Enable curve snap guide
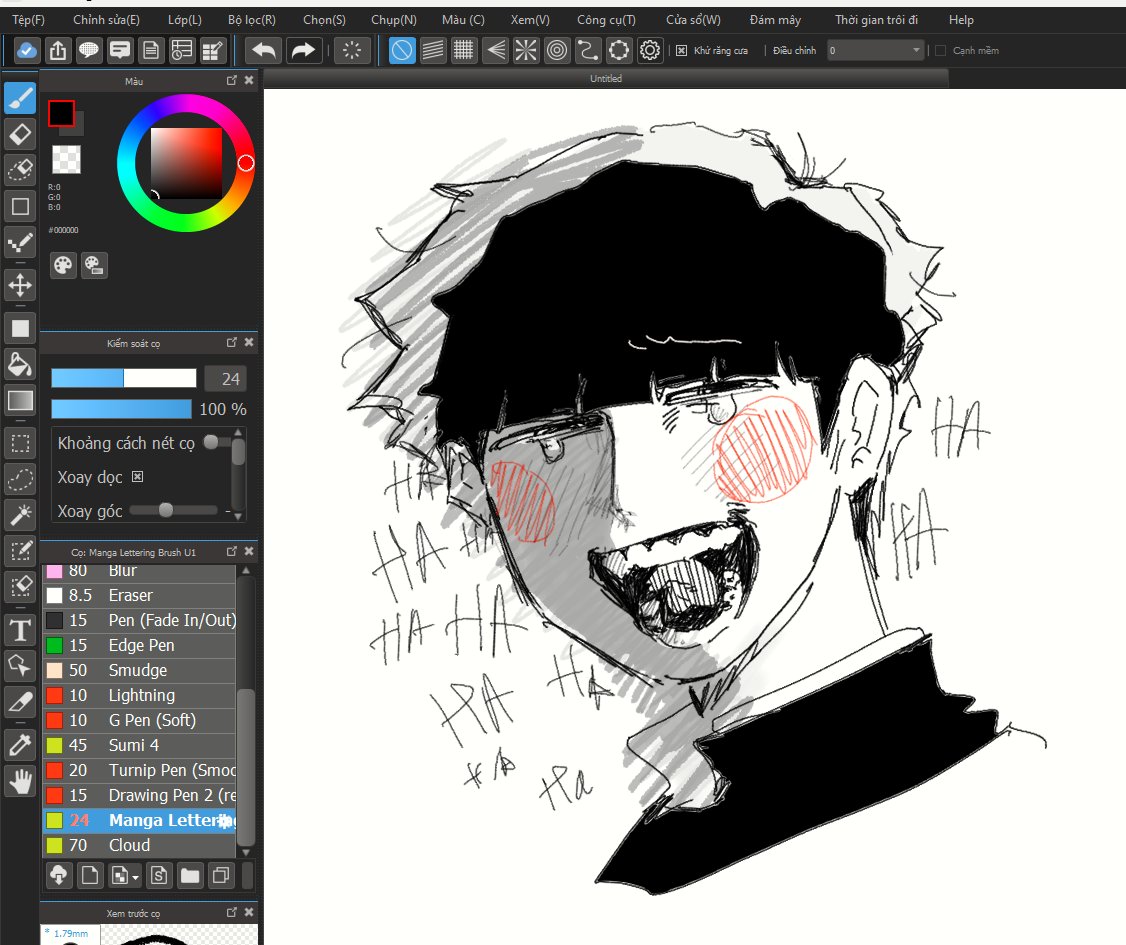This screenshot has width=1126, height=945. (587, 50)
